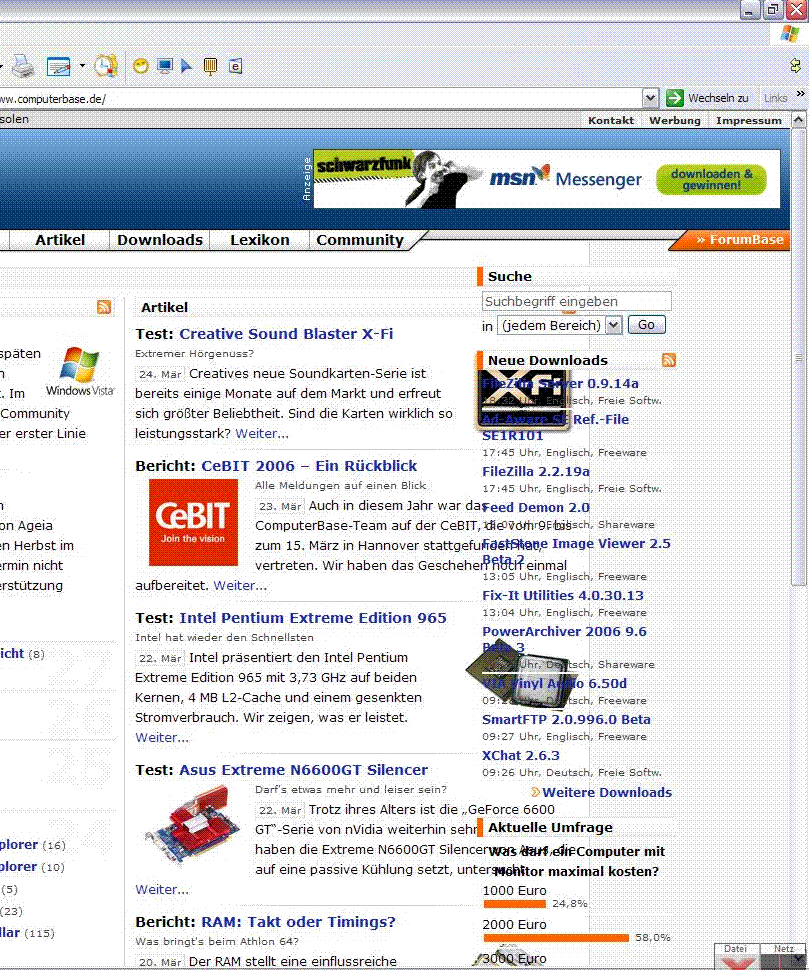The image size is (809, 970).
Task: Open FileZilla Server 0.9.14a download
Action: click(x=560, y=384)
